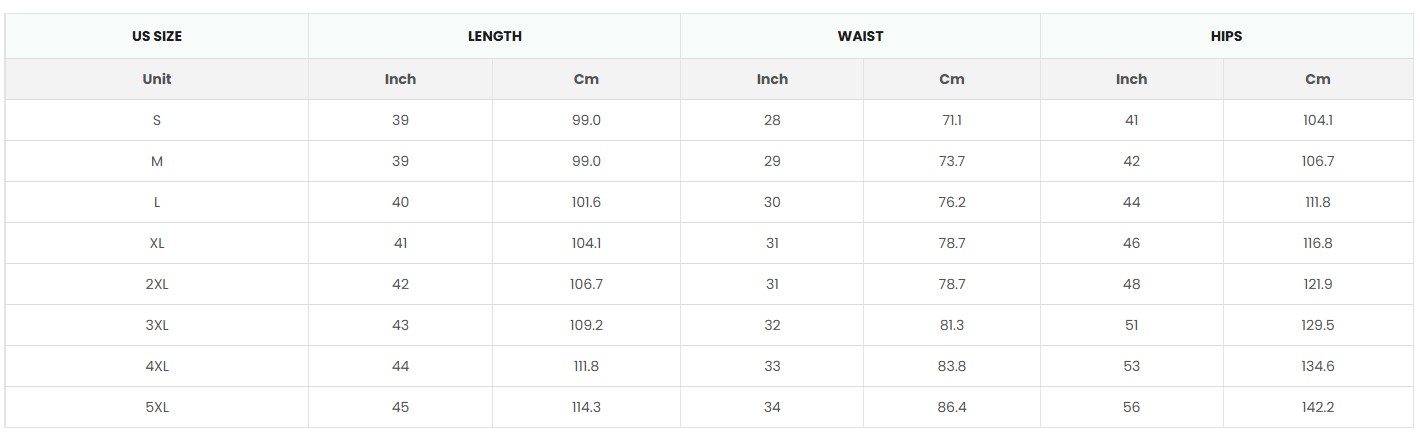Screen dimensions: 1420x436
Task: Click the Unit subheader cell
Action: pyautogui.click(x=157, y=79)
